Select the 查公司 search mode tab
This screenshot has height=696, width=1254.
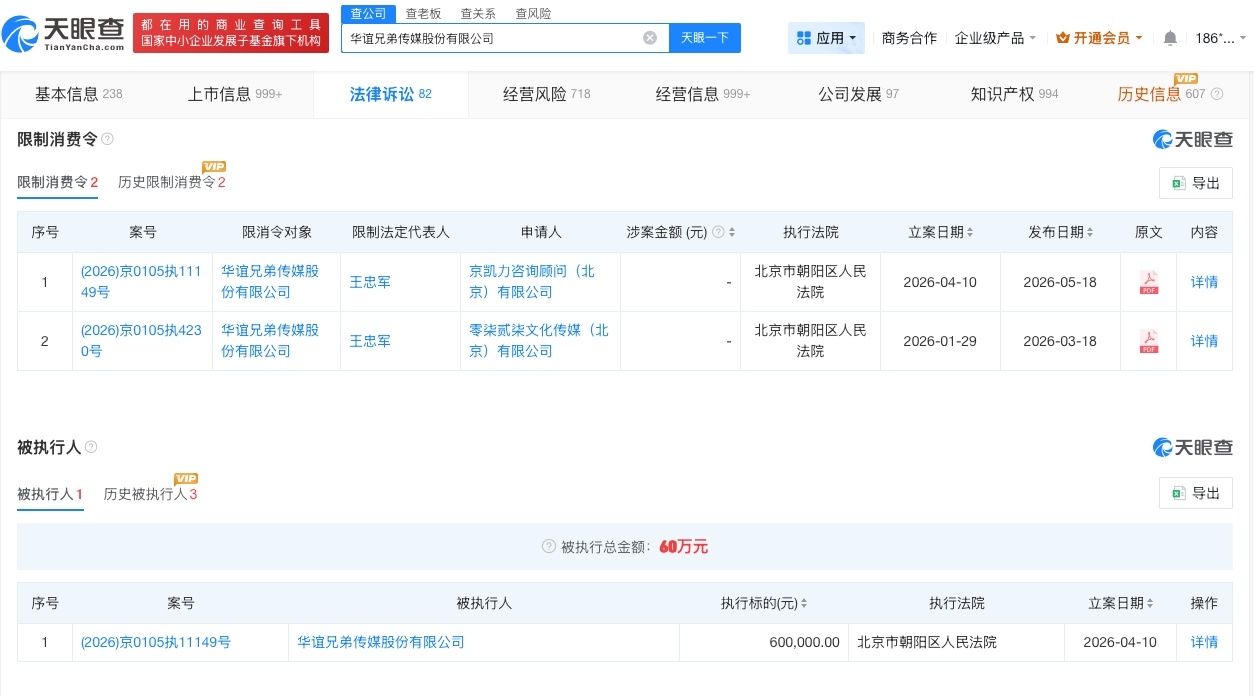click(368, 13)
